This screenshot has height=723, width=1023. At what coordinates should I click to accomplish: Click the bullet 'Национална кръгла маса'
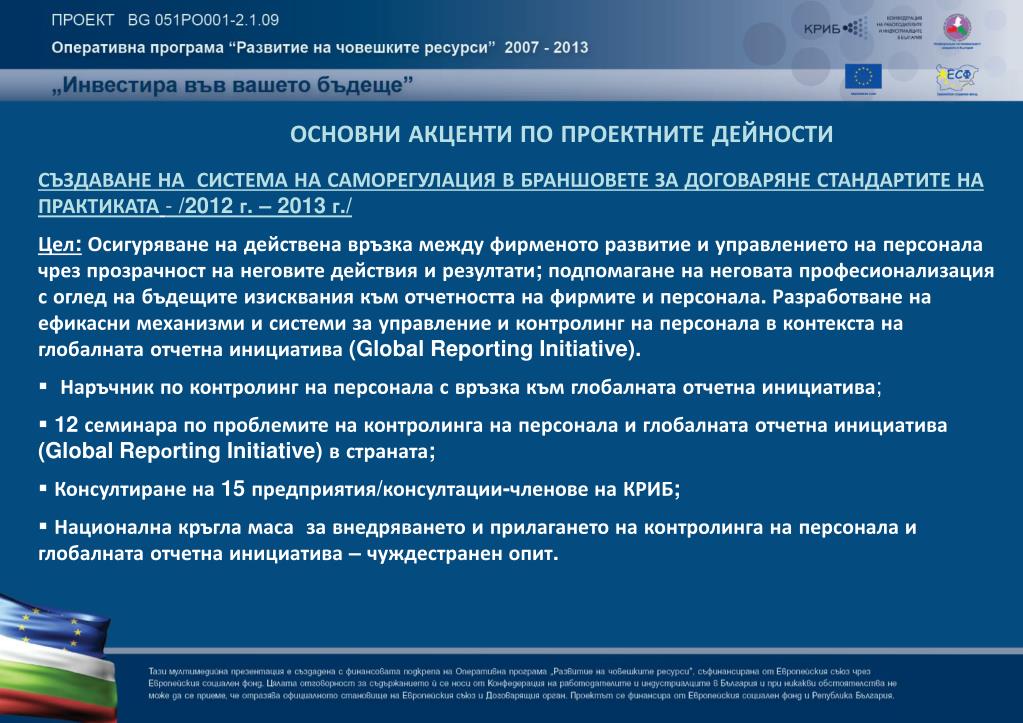(x=478, y=540)
